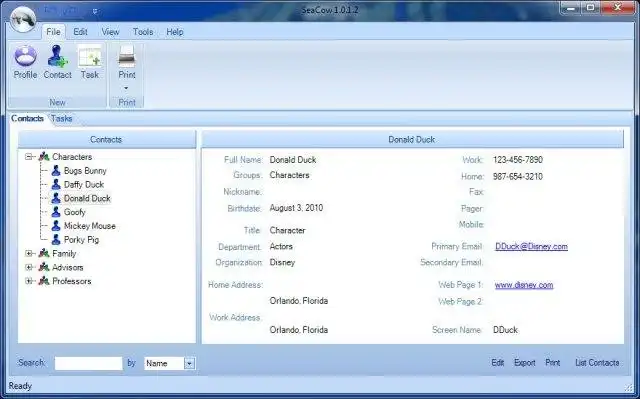Select Mickey Mouse in the contact tree
Image resolution: width=640 pixels, height=399 pixels.
[90, 226]
